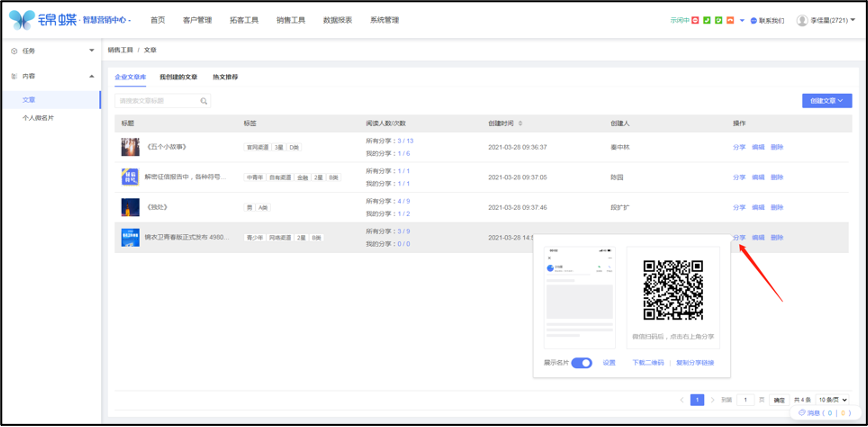The width and height of the screenshot is (868, 427).
Task: Click the QR code image
Action: point(673,290)
